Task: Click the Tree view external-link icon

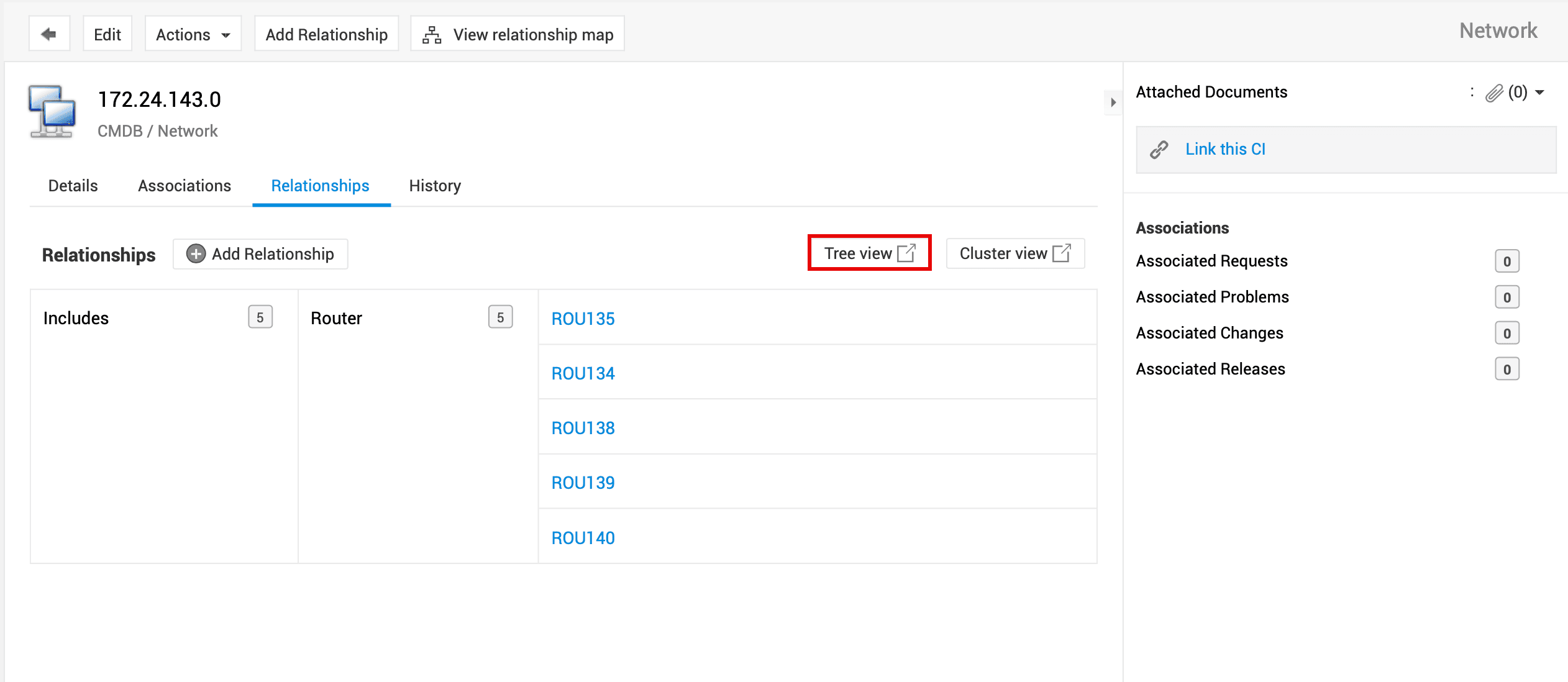Action: pos(907,253)
